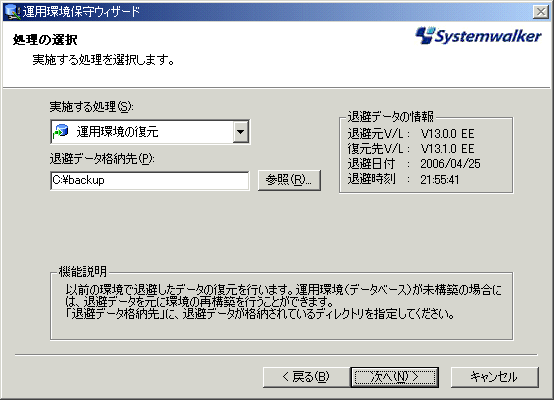This screenshot has width=554, height=400.
Task: Click the 退避元V/L V13.0.0 EE value
Action: coord(447,134)
